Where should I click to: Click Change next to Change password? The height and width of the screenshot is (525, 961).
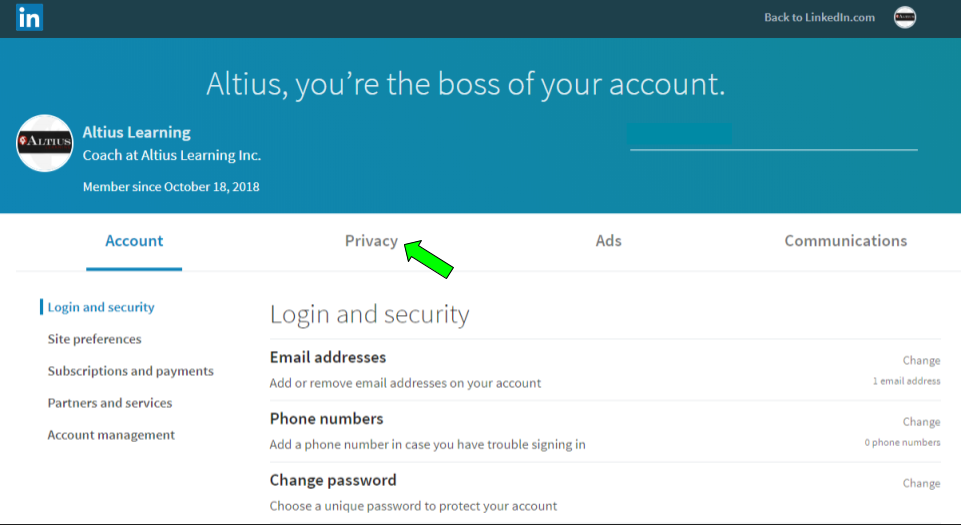click(921, 484)
